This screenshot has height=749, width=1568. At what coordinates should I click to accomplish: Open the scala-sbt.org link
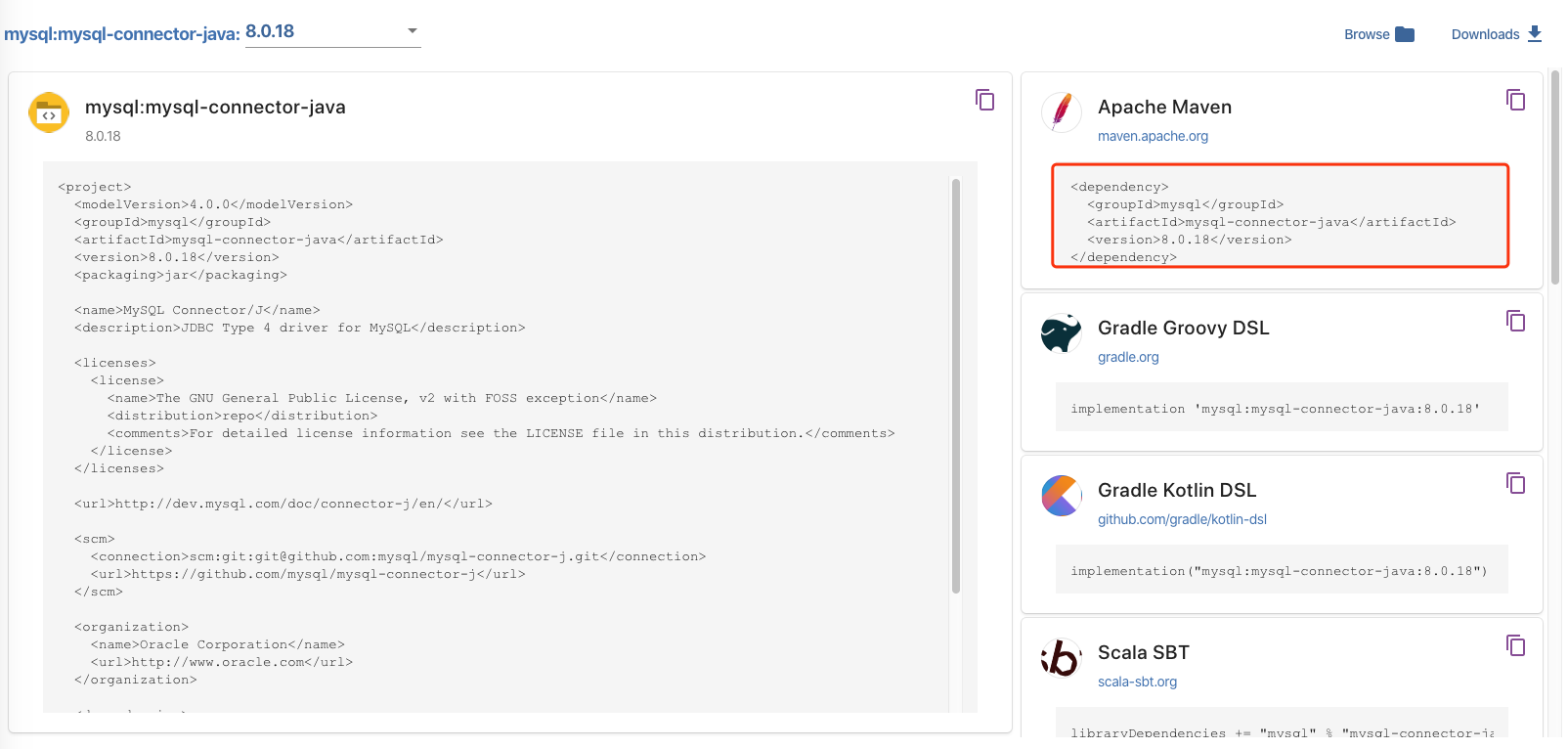(x=1137, y=682)
